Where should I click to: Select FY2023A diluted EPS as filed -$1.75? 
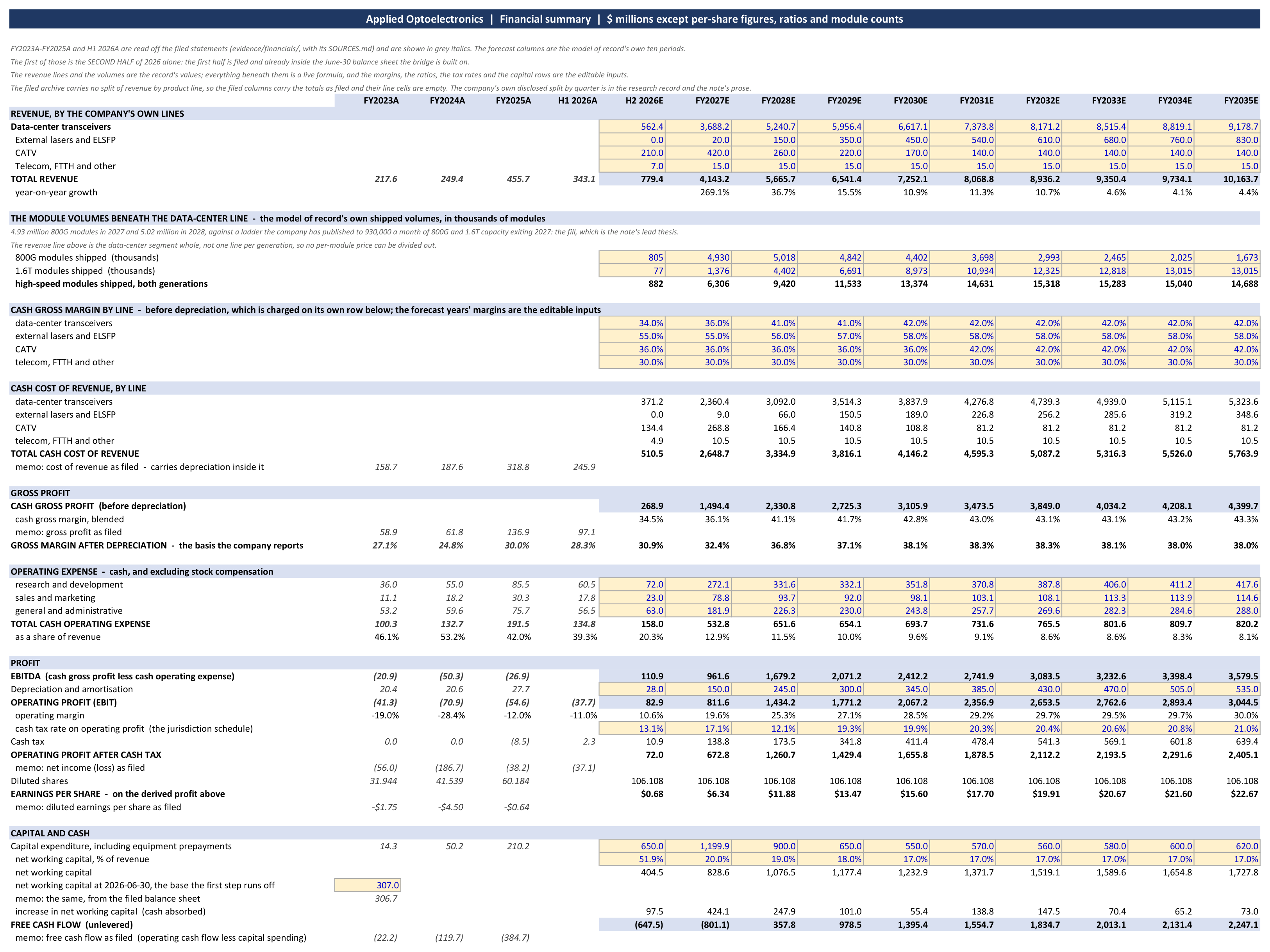pos(385,807)
